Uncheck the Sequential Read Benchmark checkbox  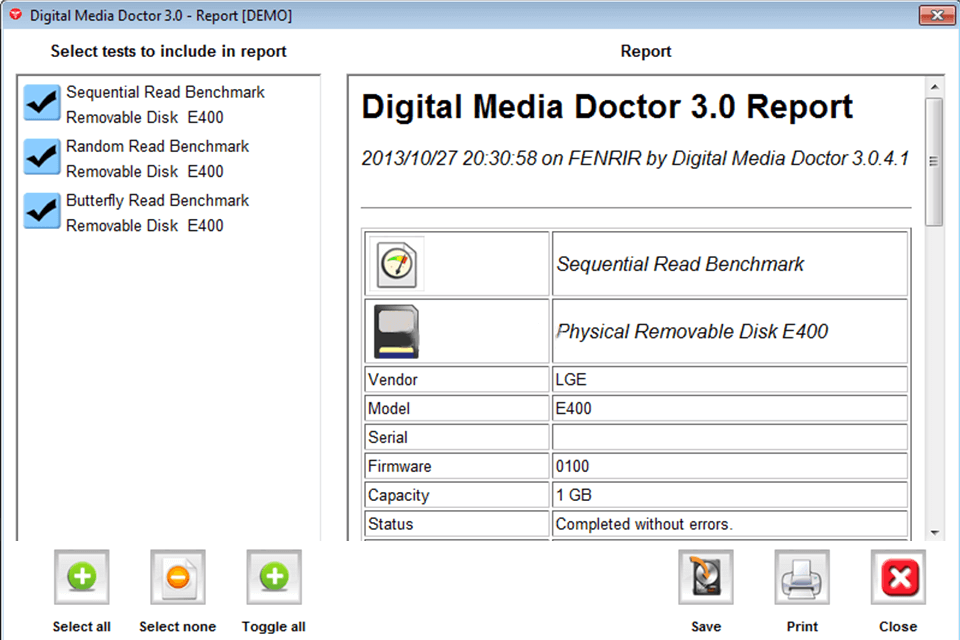coord(42,103)
